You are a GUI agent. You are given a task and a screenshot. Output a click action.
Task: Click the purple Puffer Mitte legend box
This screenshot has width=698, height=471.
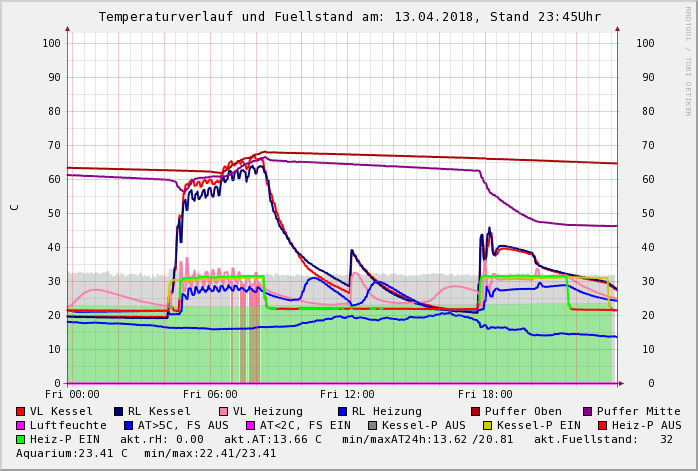pos(587,412)
